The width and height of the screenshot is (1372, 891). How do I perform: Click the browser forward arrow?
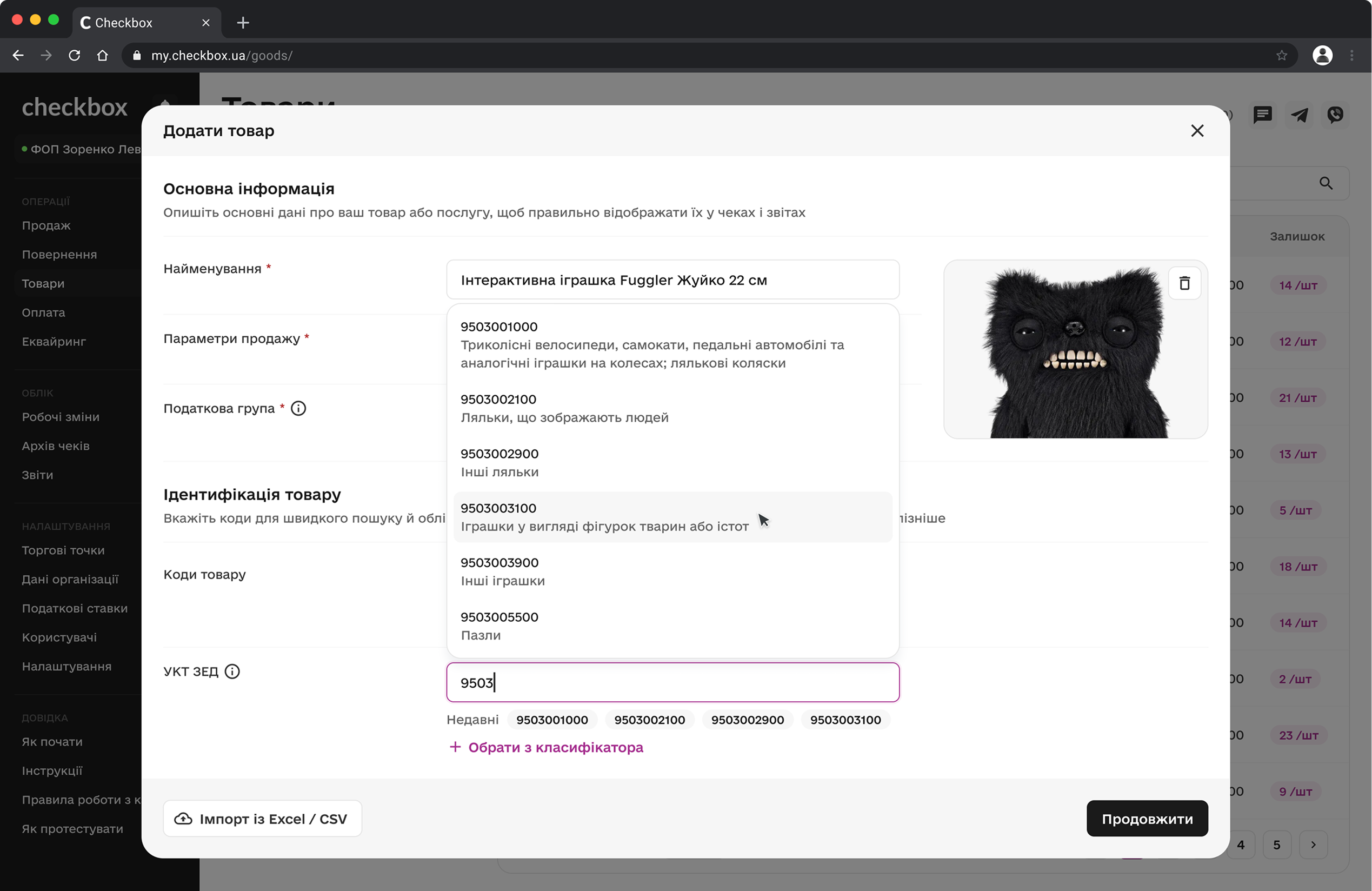[x=46, y=55]
